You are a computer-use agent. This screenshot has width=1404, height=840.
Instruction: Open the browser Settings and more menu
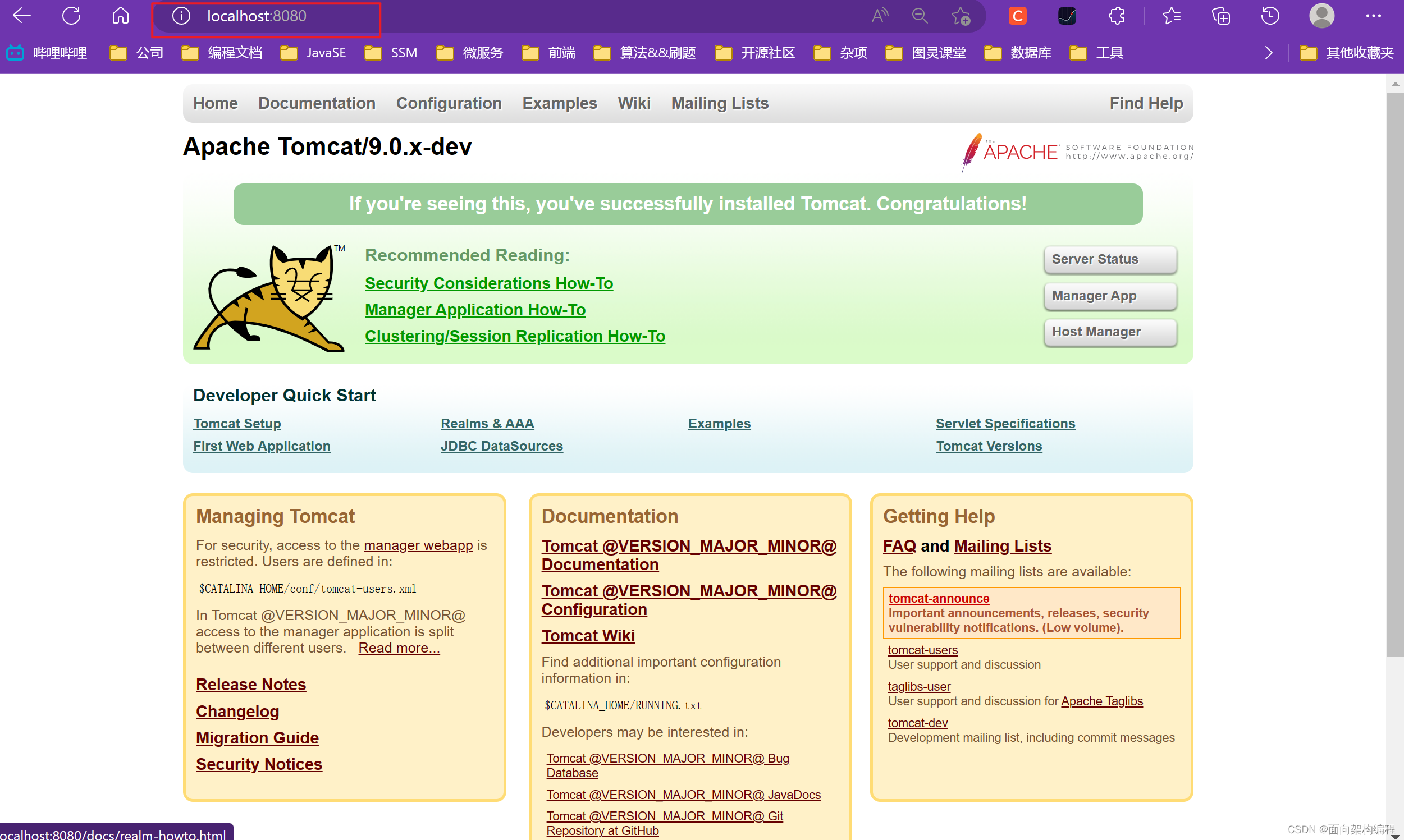(1374, 16)
